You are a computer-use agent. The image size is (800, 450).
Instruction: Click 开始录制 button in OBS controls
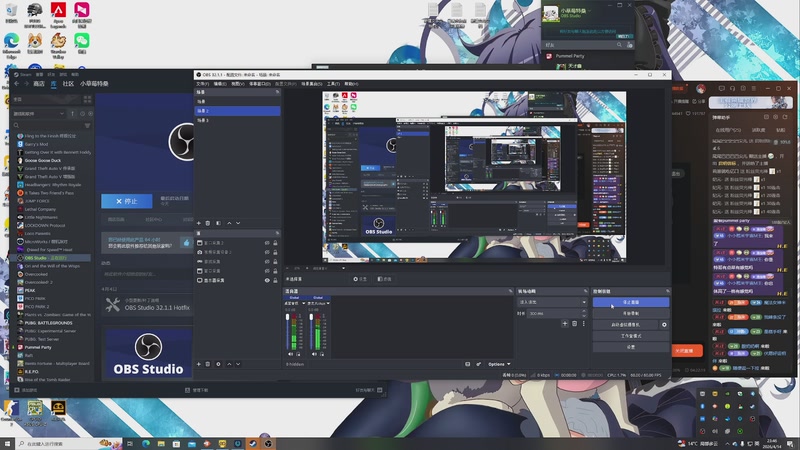point(631,313)
